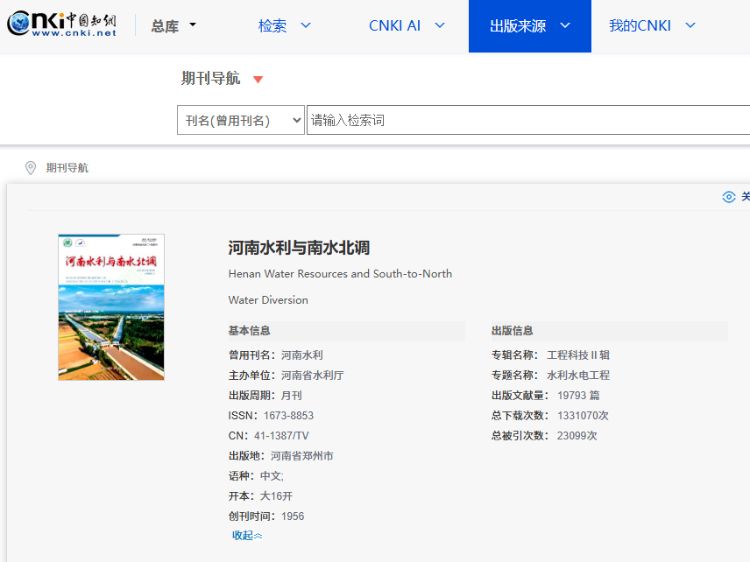The height and width of the screenshot is (562, 750).
Task: Click the journal title 河南水利与南水北调
Action: [x=299, y=248]
